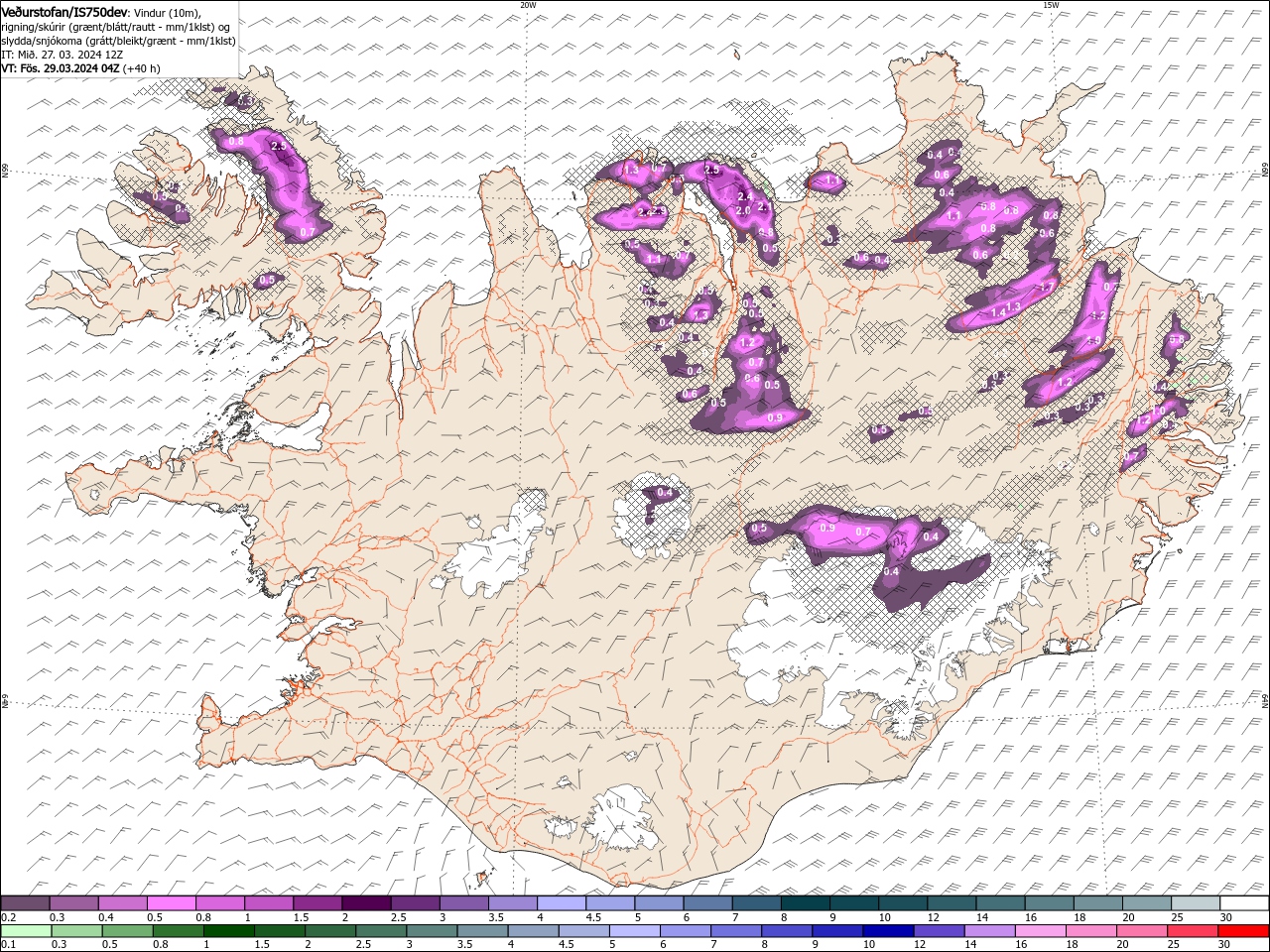Click the 'IT: Mið. 27. 03. 2024 12Z' line

pos(62,55)
